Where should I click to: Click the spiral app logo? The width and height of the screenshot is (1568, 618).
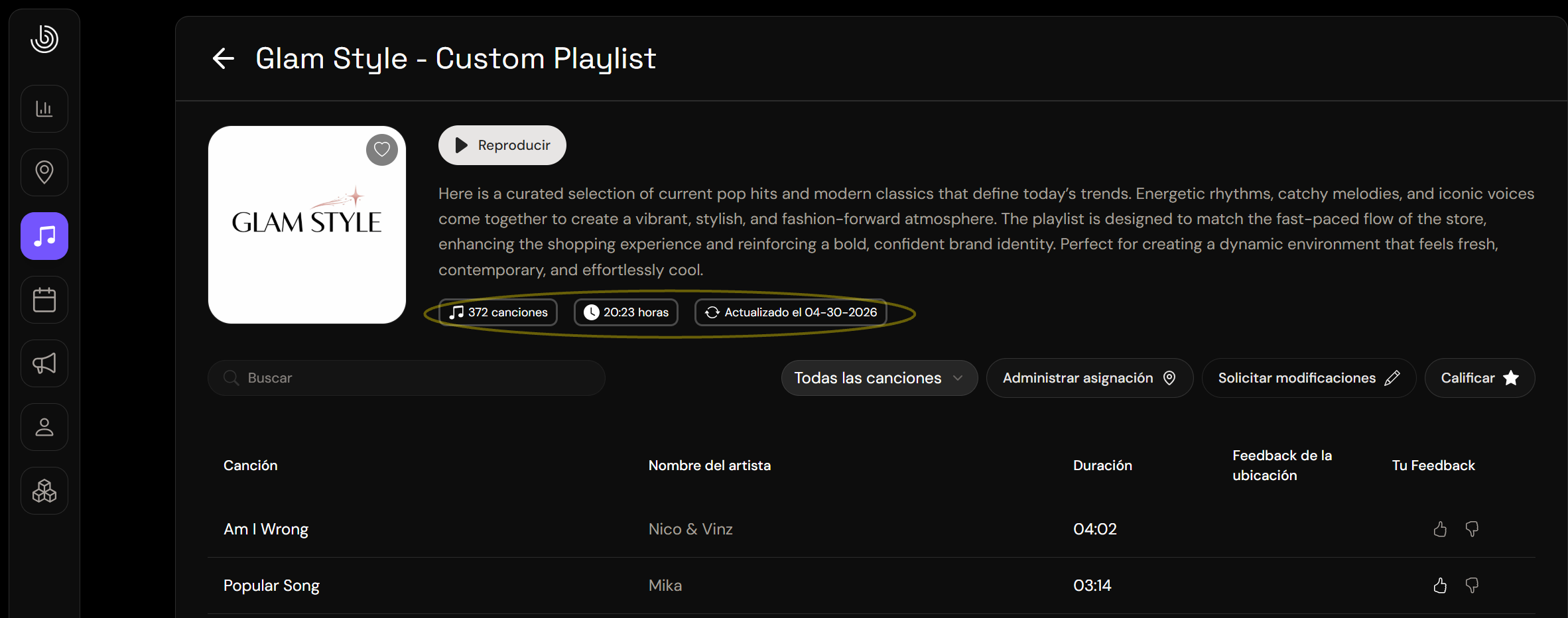(44, 38)
